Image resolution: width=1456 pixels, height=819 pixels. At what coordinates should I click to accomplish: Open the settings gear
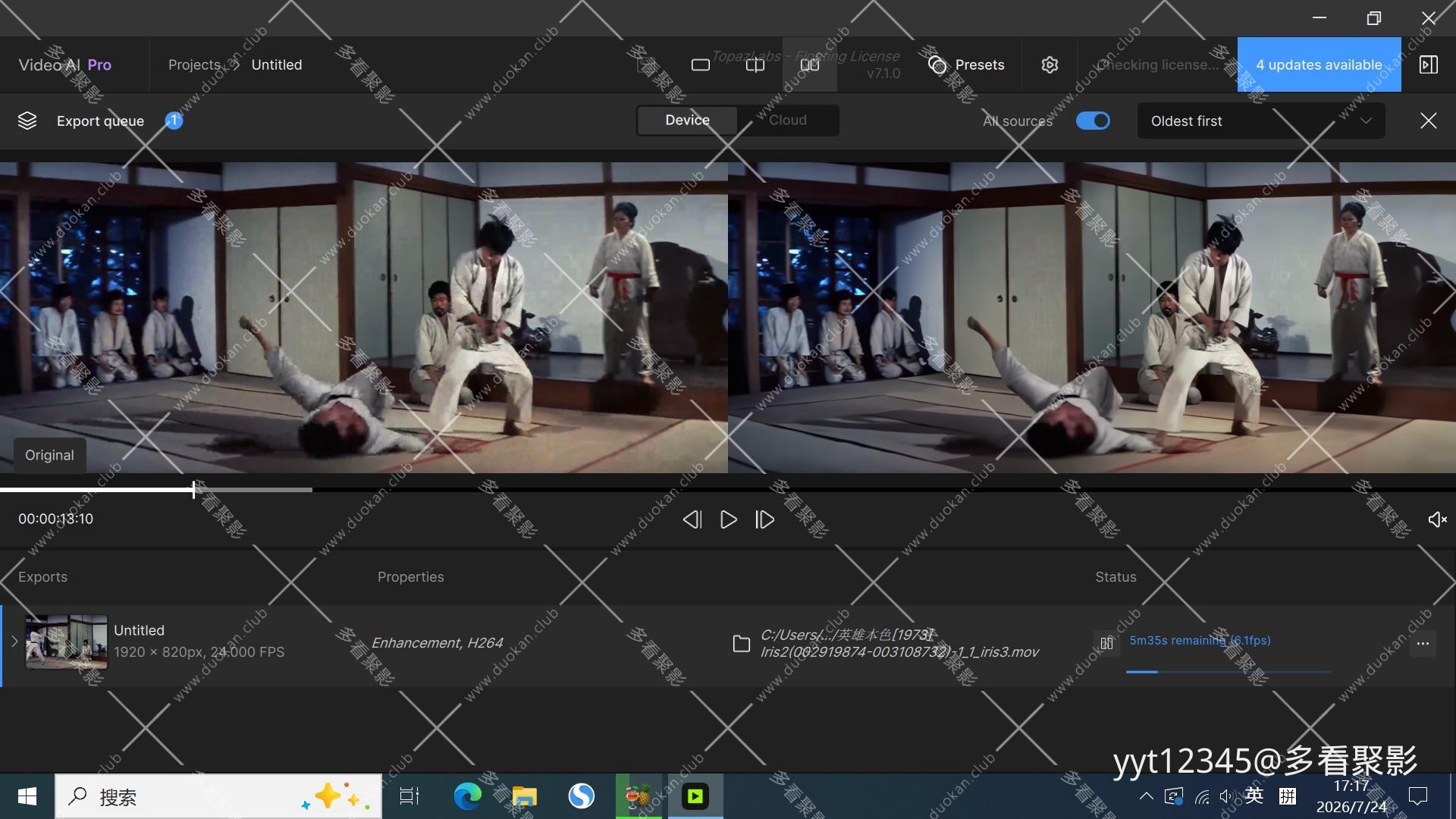(1050, 65)
